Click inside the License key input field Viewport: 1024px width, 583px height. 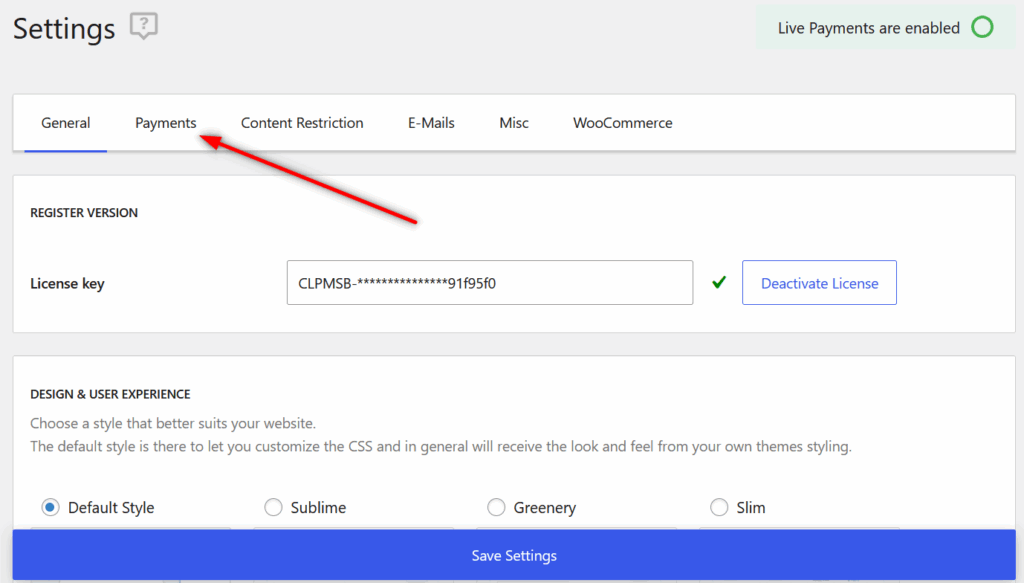point(490,282)
